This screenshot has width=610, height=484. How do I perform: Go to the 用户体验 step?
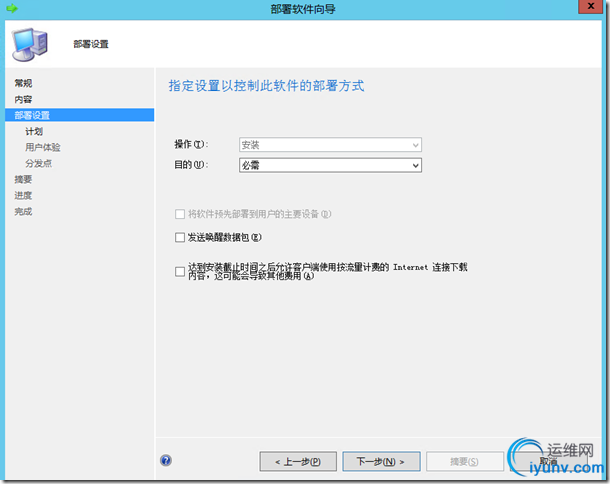tap(43, 147)
